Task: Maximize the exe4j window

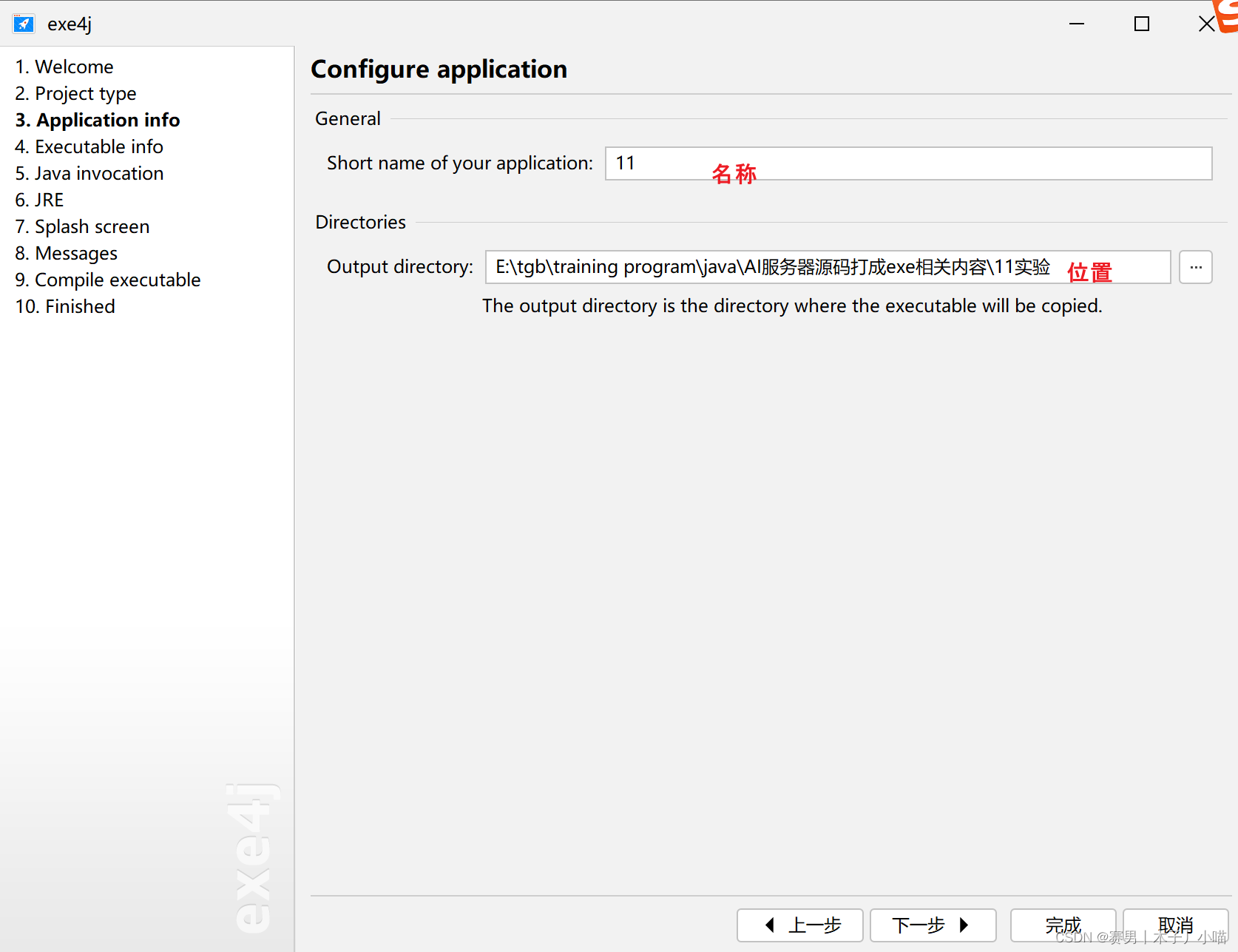Action: point(1142,24)
